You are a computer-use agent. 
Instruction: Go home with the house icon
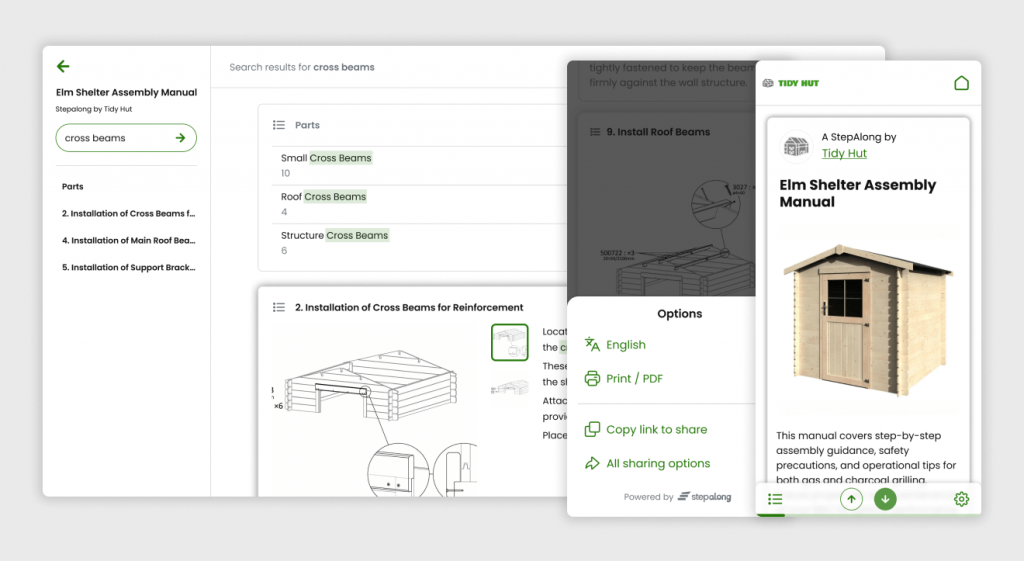click(961, 83)
